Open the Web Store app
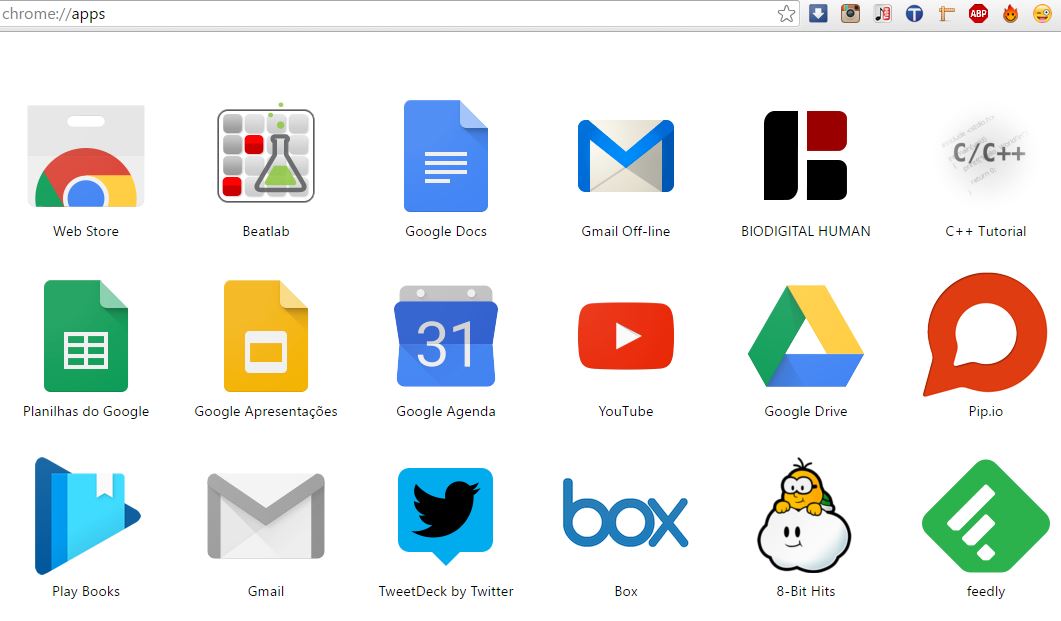 (x=86, y=156)
